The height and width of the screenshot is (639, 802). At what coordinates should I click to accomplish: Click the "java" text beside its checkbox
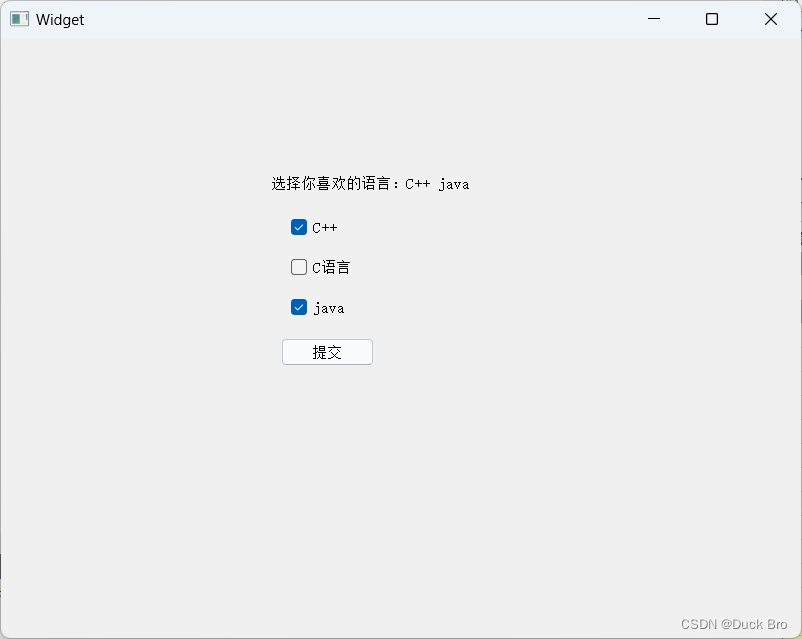(329, 308)
